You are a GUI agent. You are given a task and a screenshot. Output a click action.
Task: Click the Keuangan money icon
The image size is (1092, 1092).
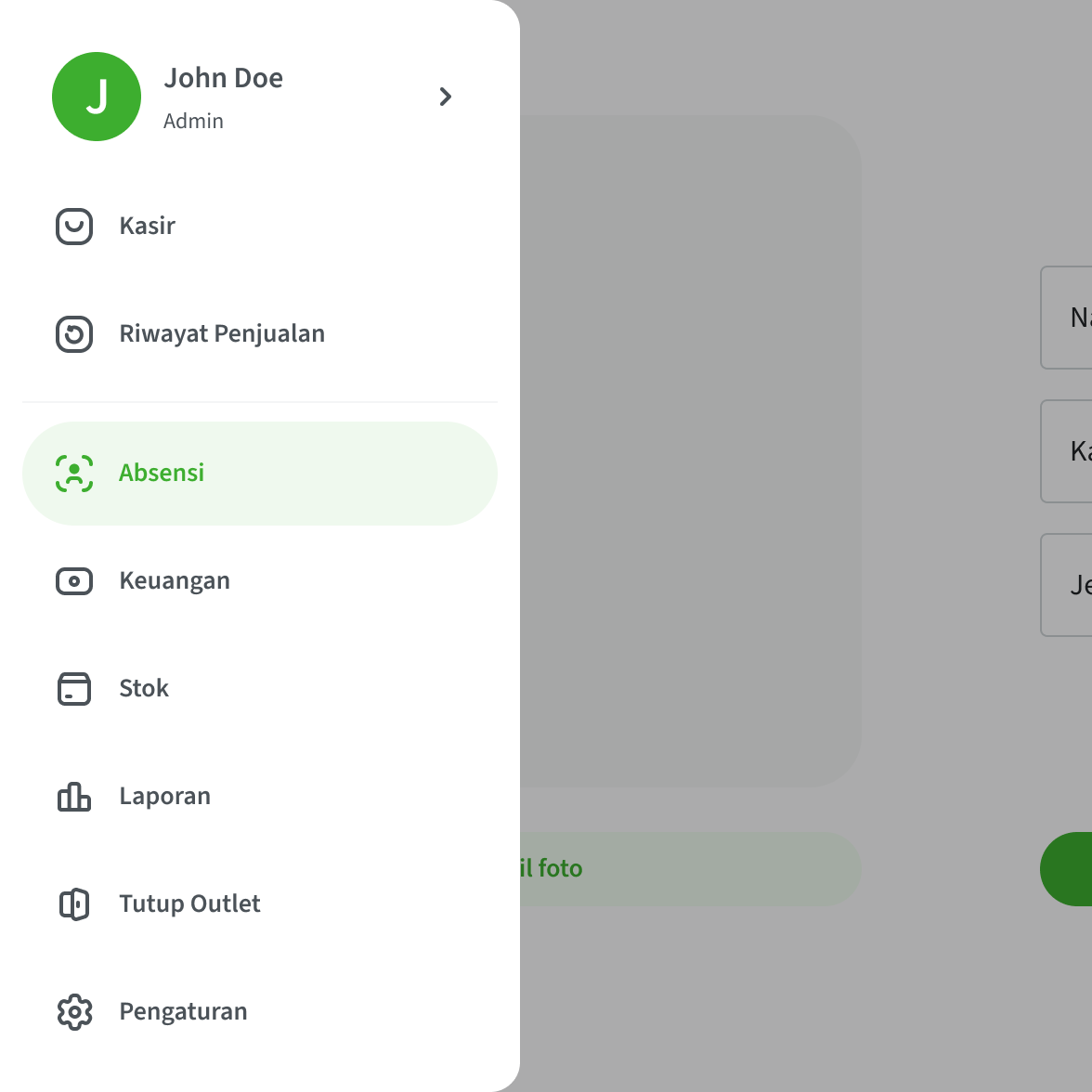[74, 581]
